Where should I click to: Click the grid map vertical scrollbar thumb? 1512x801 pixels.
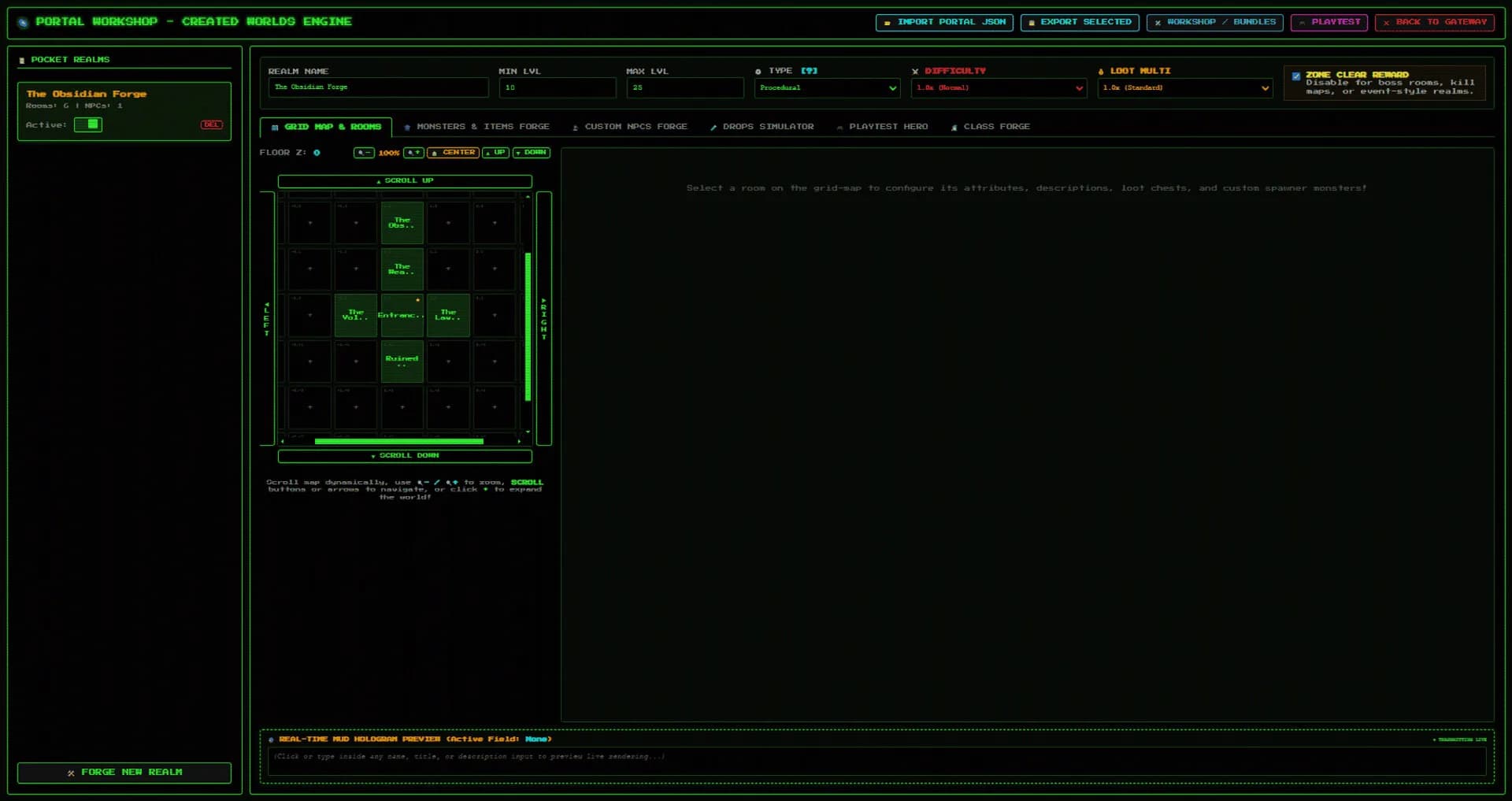tap(528, 327)
